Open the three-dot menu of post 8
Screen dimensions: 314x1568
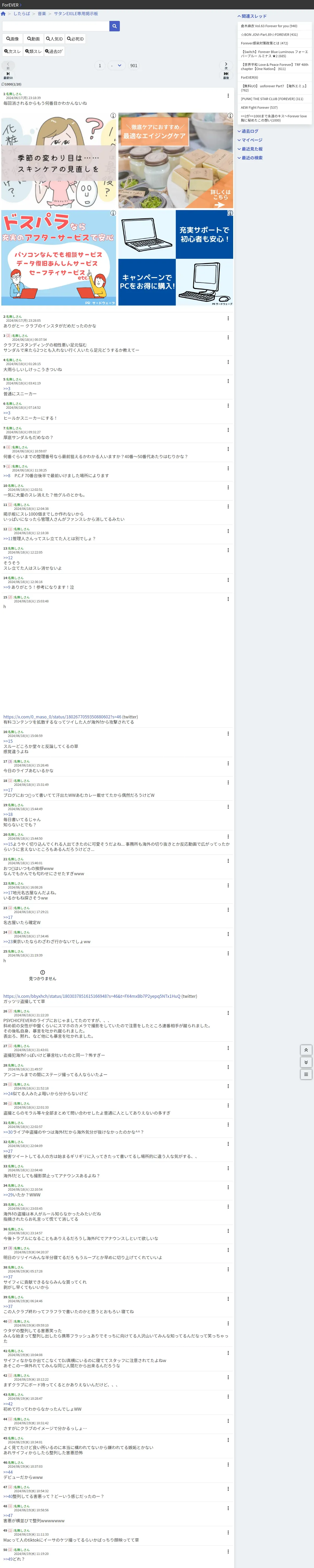coord(228,449)
